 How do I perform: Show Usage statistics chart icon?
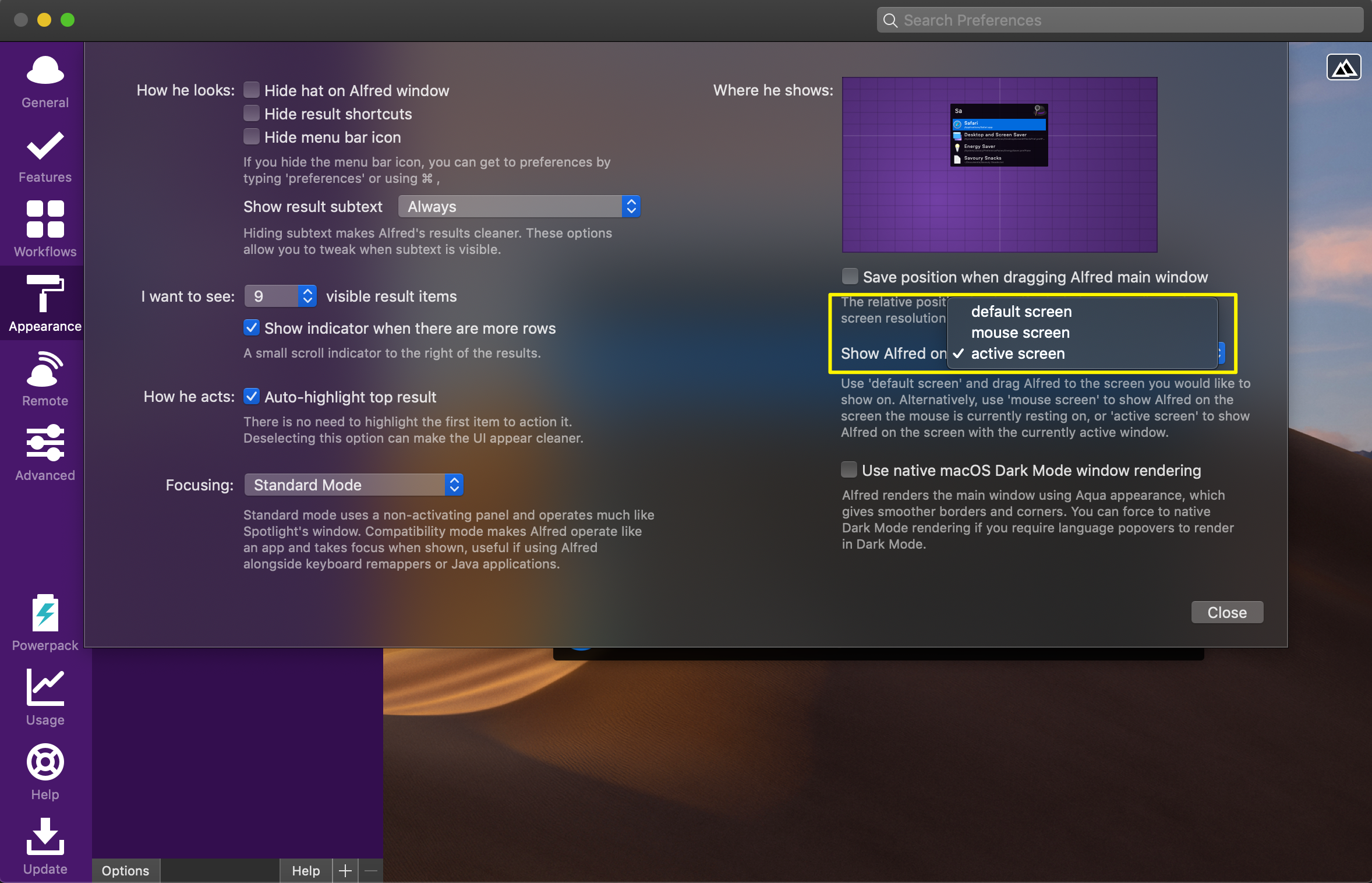[x=45, y=688]
